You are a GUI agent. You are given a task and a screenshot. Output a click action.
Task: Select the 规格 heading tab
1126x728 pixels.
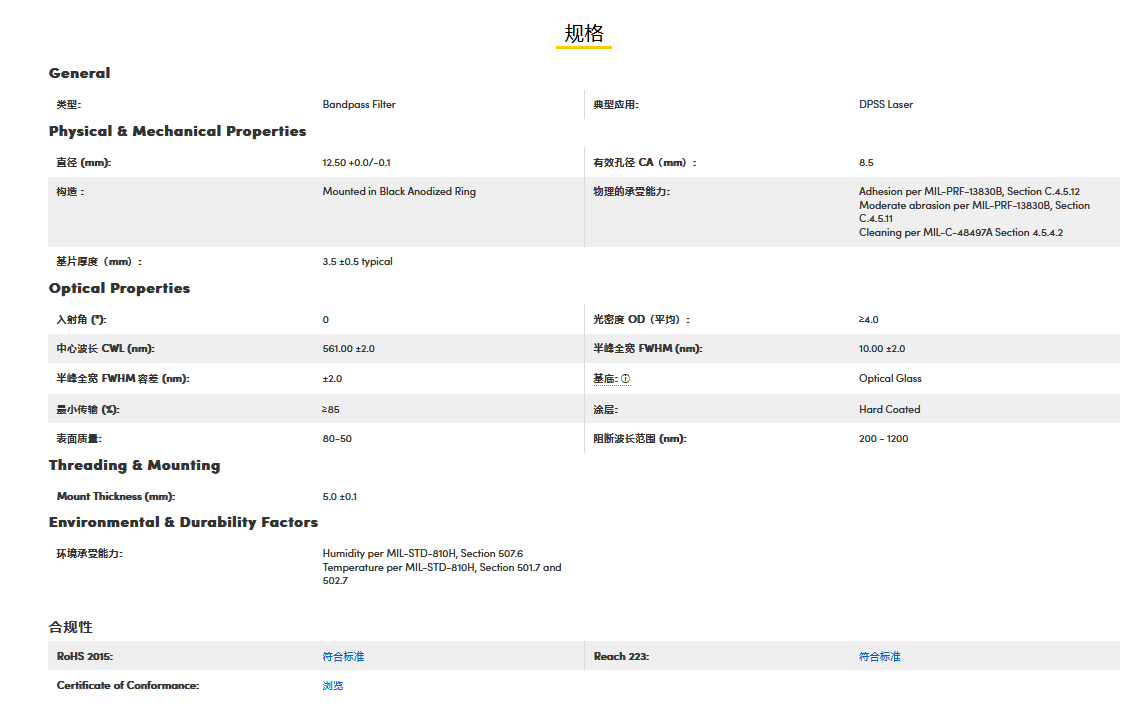[x=584, y=34]
